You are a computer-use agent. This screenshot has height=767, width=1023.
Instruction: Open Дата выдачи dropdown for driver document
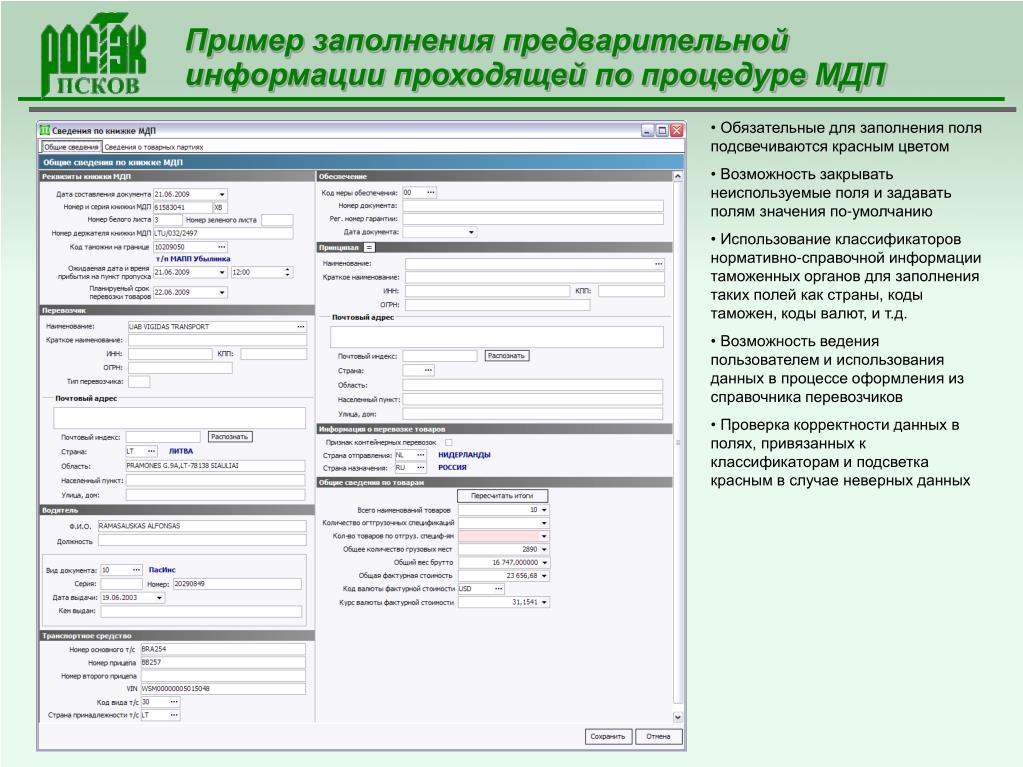tap(159, 597)
